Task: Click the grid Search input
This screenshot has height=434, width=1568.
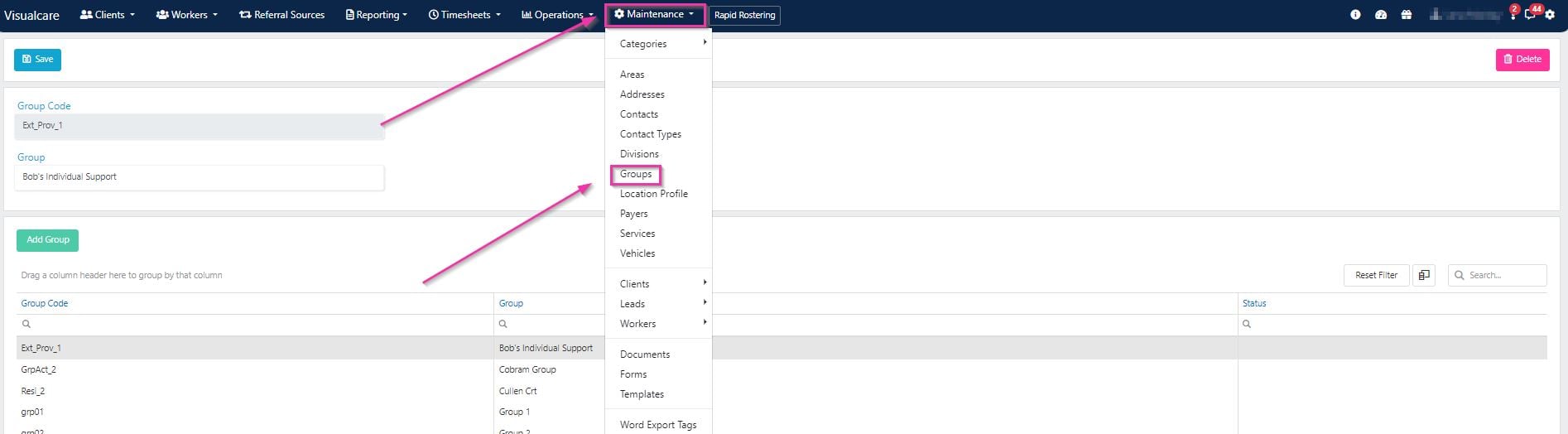Action: (x=1498, y=275)
